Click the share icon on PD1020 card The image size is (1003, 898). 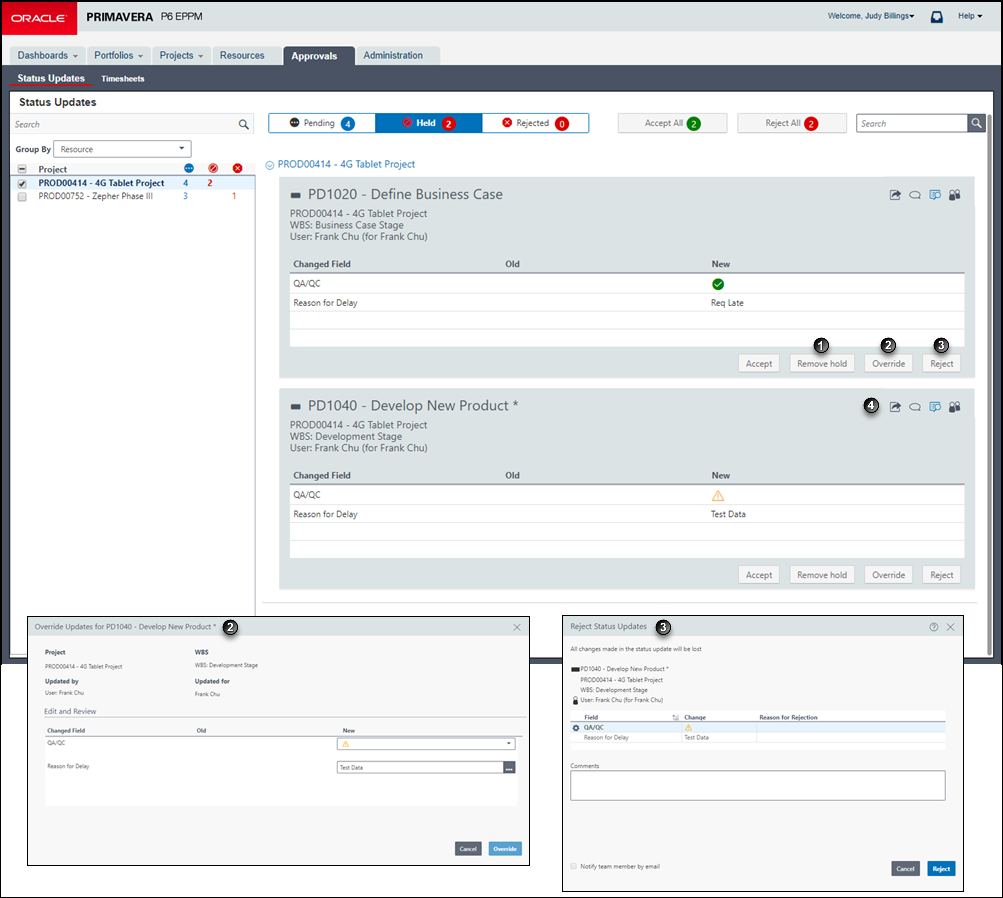pos(895,195)
